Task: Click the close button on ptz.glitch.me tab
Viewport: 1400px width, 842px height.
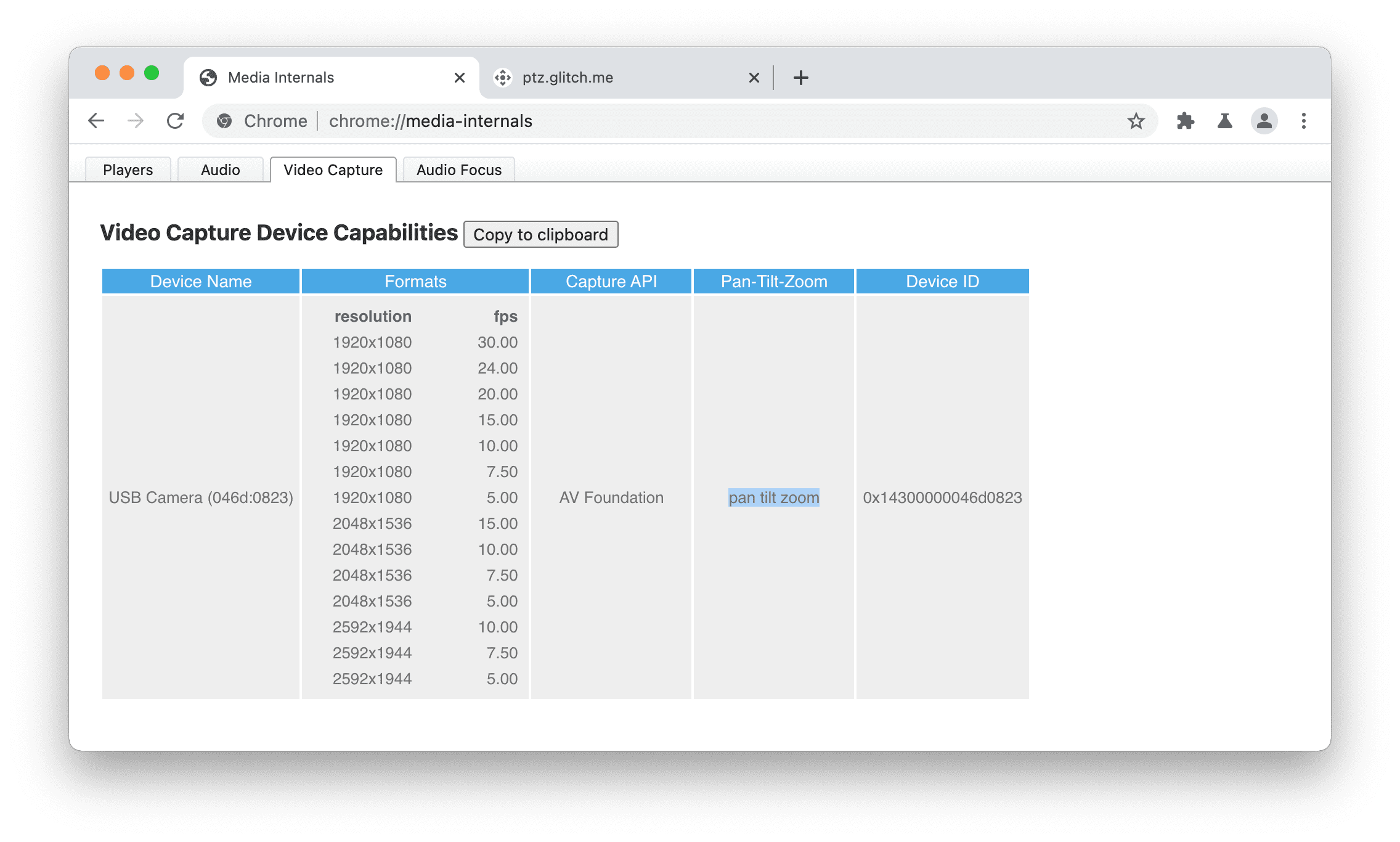Action: (x=753, y=77)
